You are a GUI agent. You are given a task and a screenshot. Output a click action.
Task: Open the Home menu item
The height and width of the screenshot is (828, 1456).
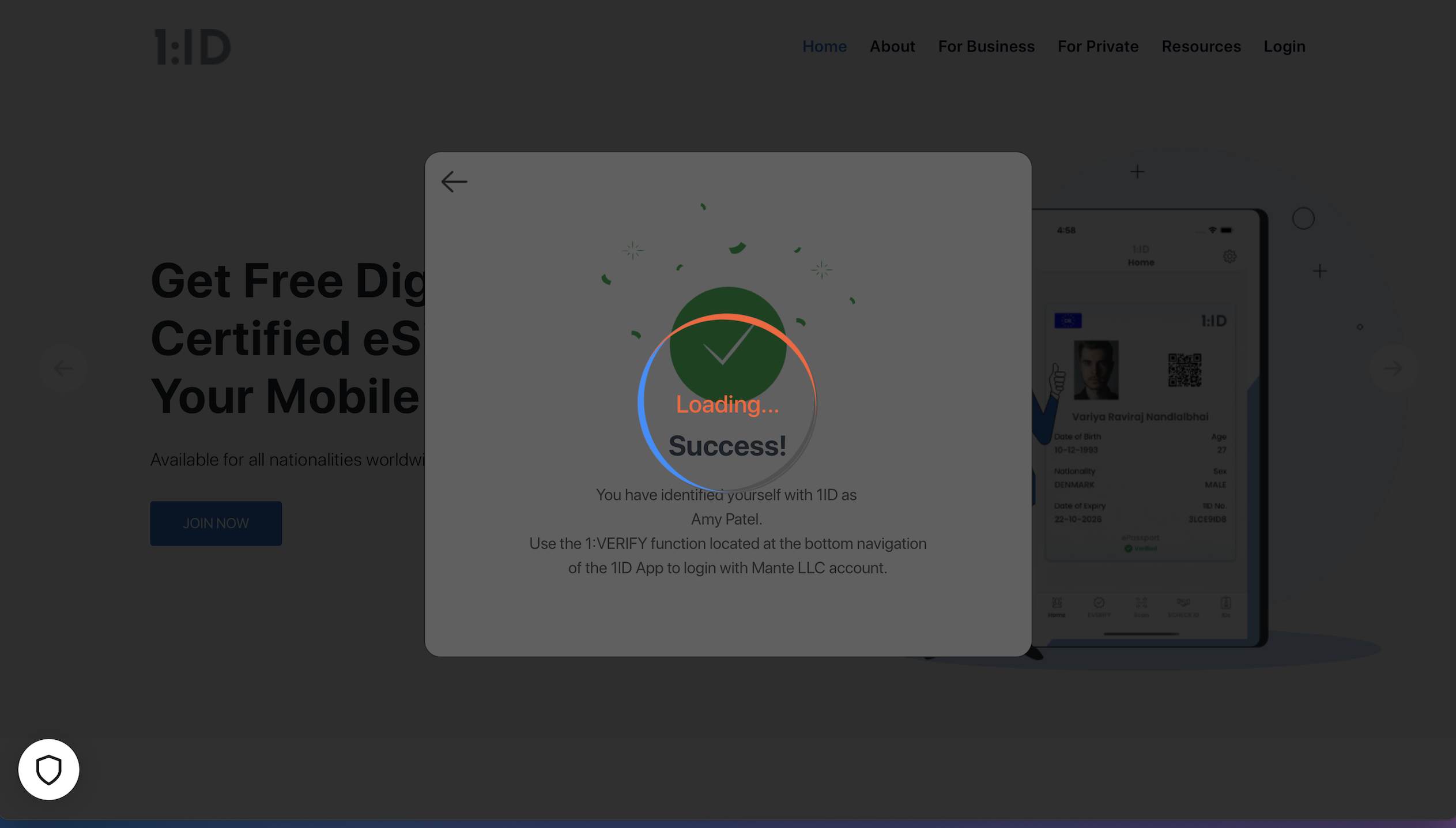[824, 46]
